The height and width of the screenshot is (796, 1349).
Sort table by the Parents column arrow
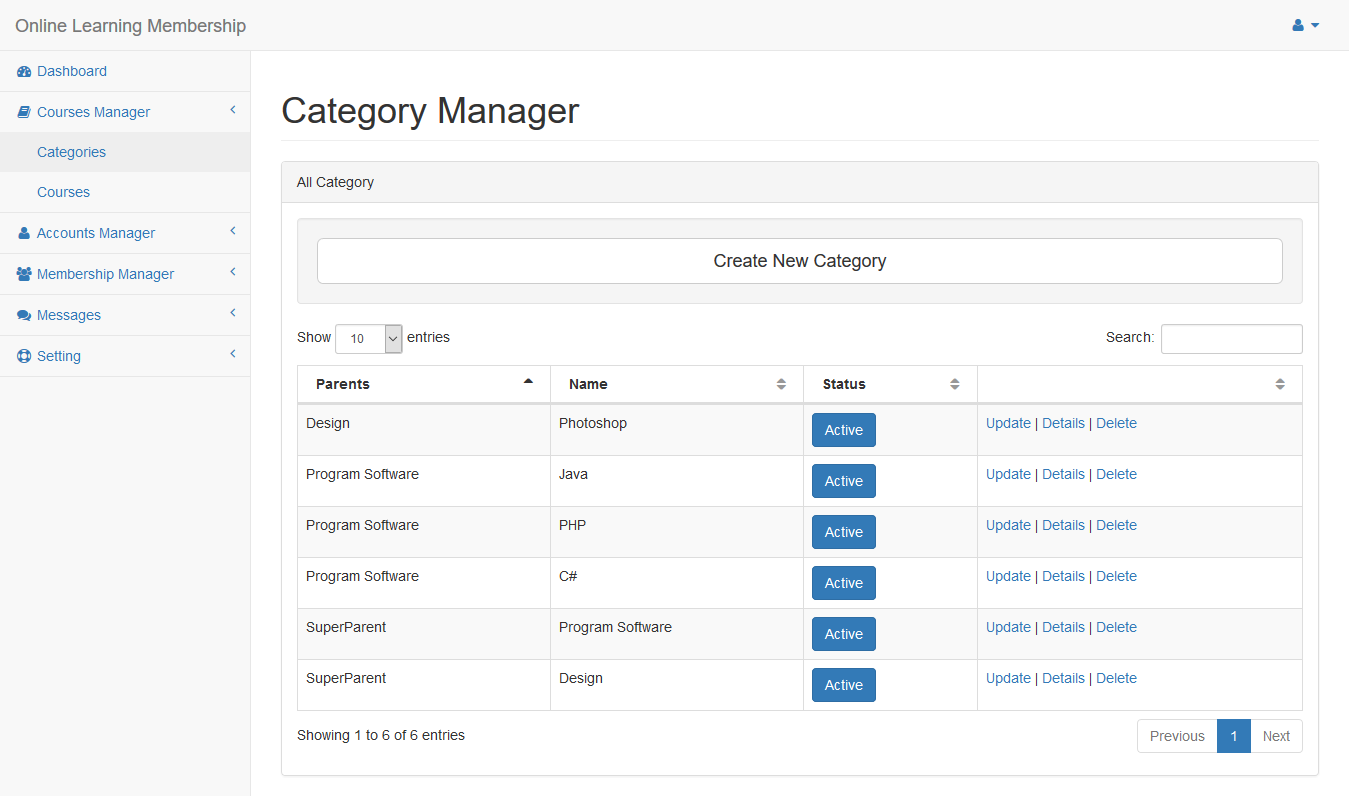[528, 382]
